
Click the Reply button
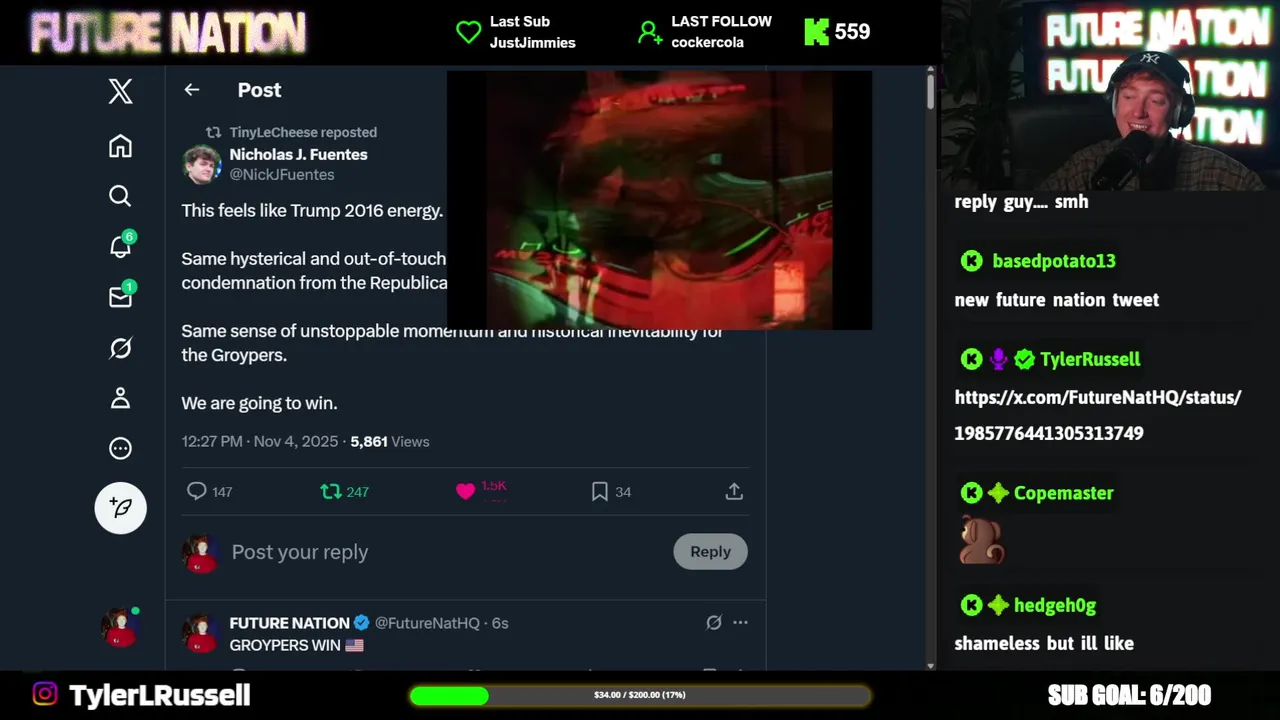710,551
